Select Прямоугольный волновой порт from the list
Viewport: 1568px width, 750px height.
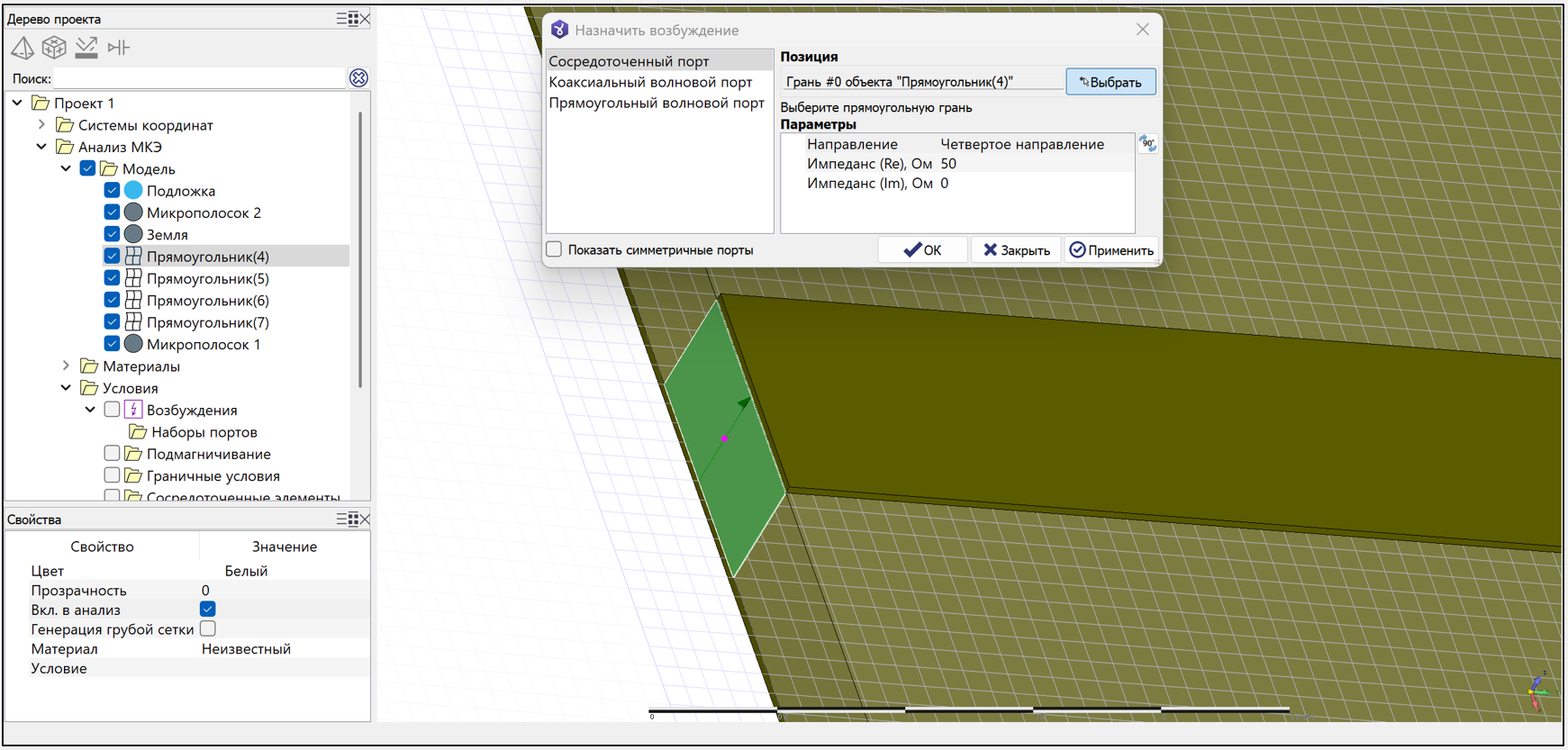(x=657, y=104)
